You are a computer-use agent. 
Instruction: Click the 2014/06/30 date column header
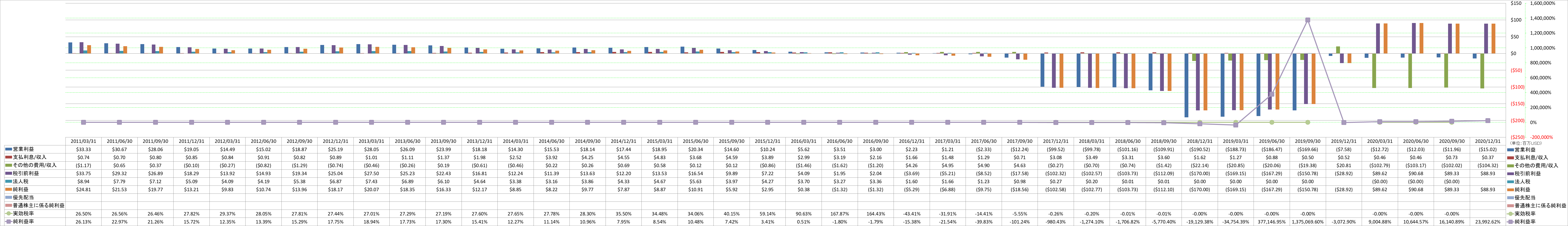552,141
